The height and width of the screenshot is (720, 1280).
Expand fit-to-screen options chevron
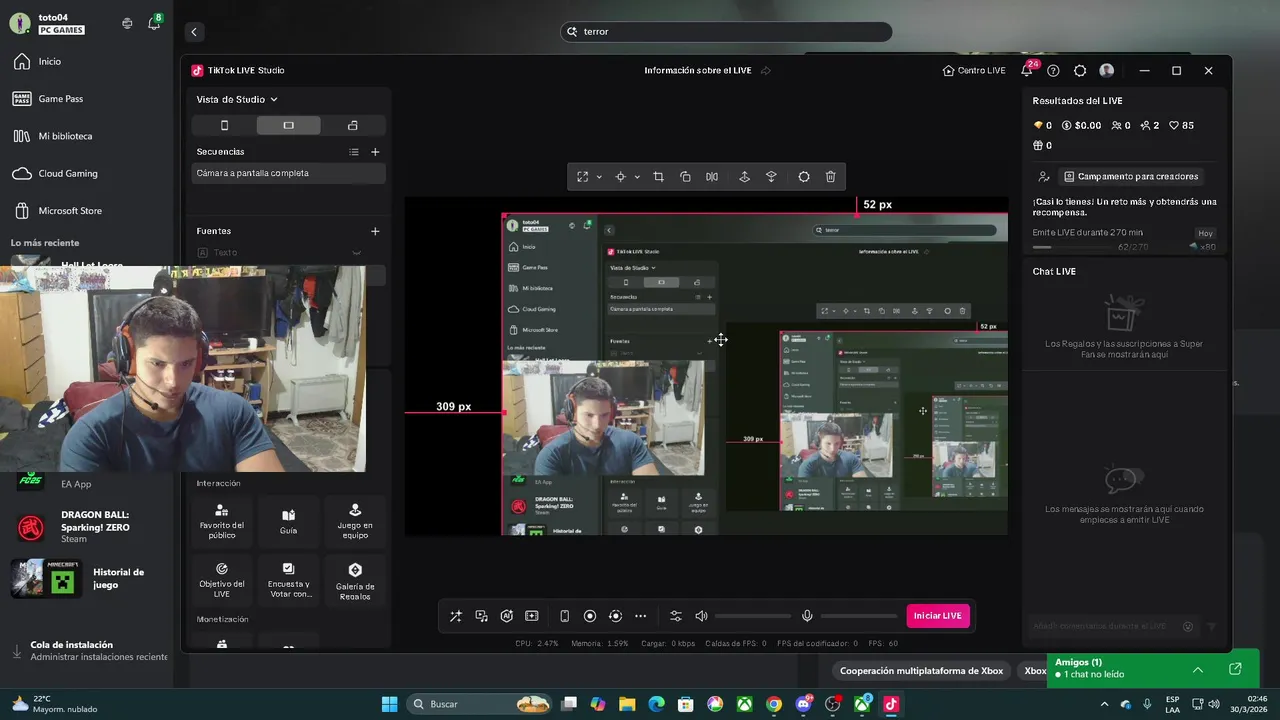(599, 177)
